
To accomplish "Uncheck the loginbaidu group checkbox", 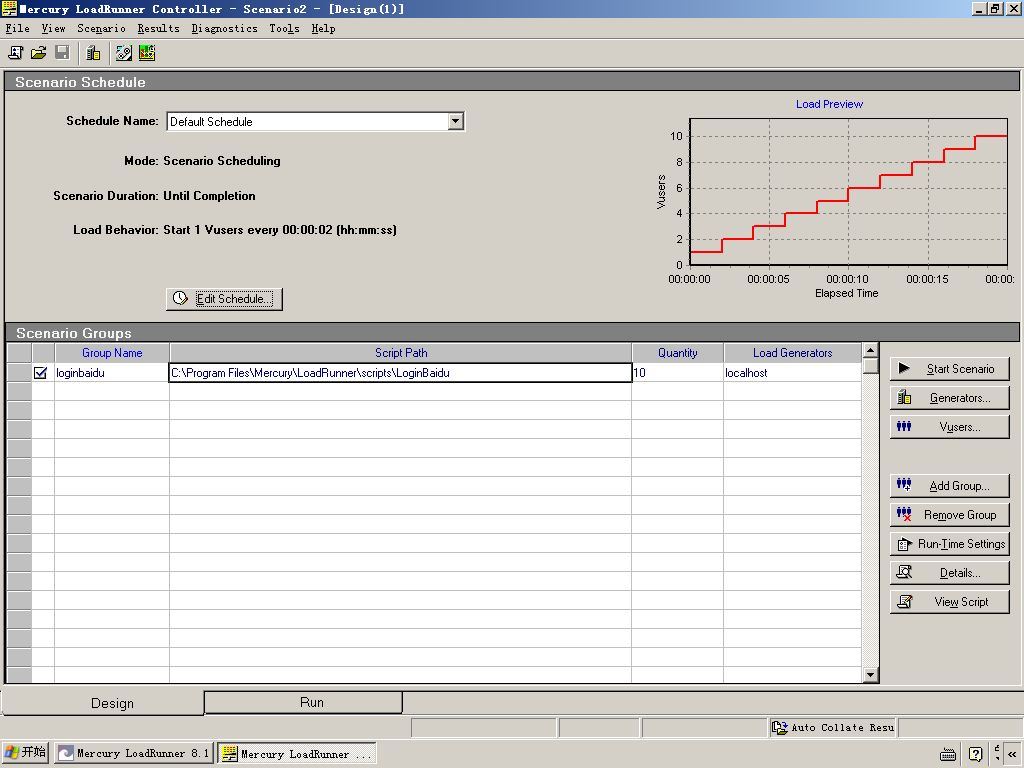I will point(40,373).
